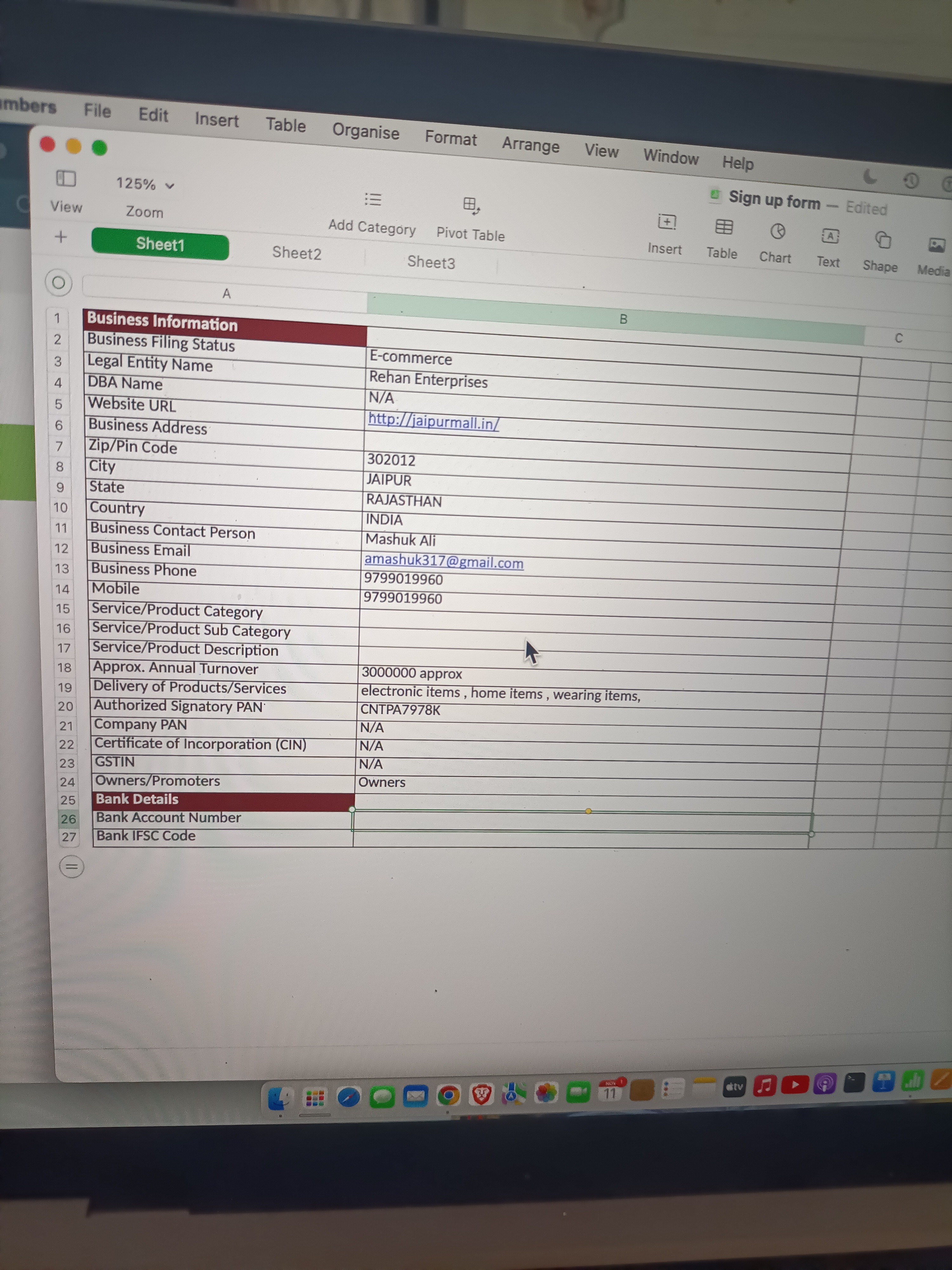Image resolution: width=952 pixels, height=1270 pixels.
Task: Open the jaipurmall.in website link
Action: 433,421
